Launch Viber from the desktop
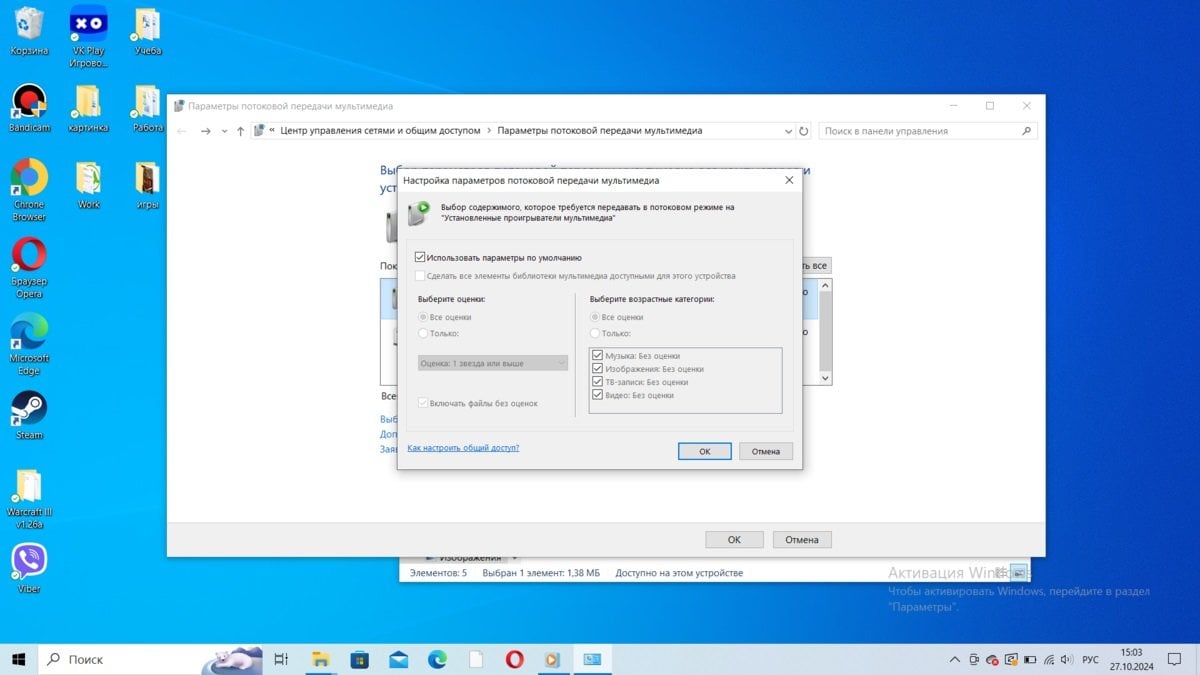 (x=29, y=569)
